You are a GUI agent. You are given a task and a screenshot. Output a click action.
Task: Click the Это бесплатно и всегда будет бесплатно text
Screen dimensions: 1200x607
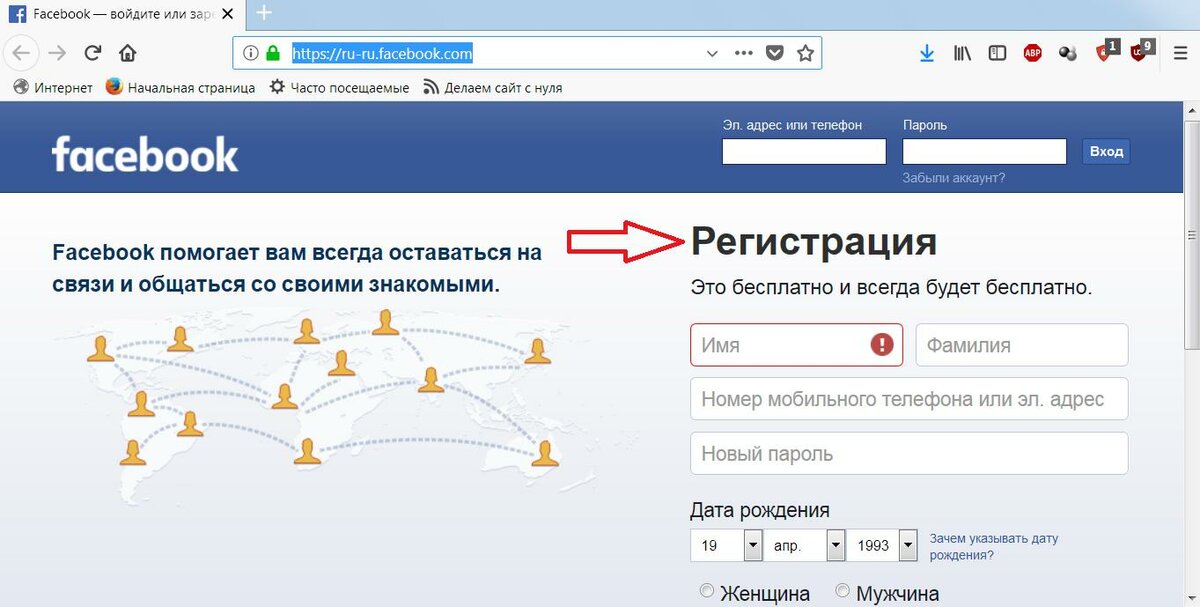tap(891, 288)
